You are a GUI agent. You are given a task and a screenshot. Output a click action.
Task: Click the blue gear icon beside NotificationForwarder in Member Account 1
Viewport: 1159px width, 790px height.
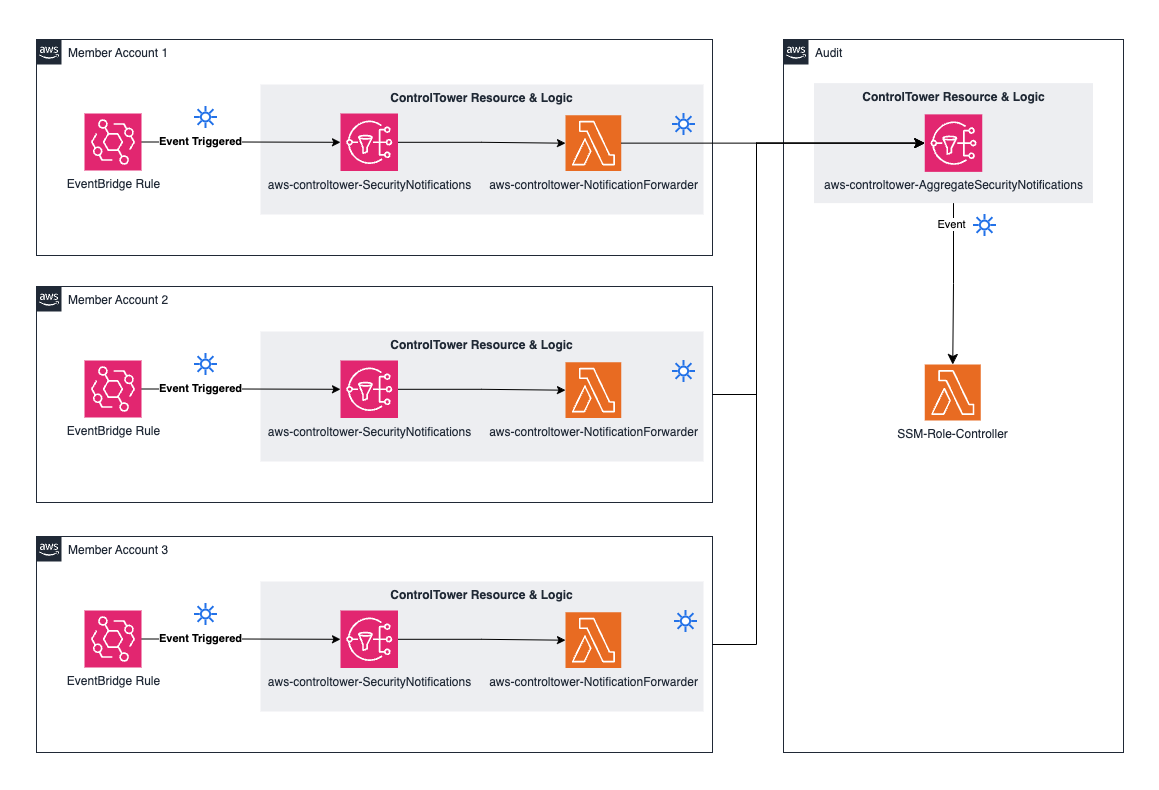684,124
